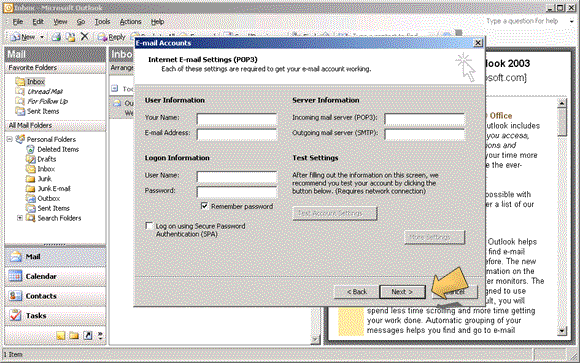Click the Back button in the dialog
Screen dimensions: 580x363
[x=357, y=292]
